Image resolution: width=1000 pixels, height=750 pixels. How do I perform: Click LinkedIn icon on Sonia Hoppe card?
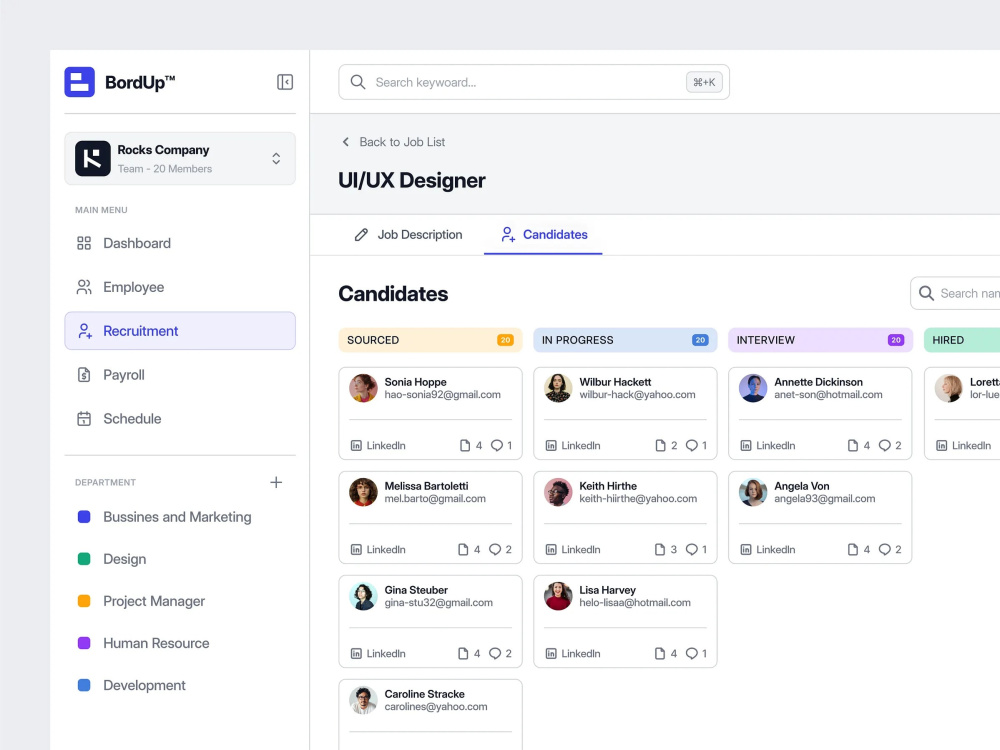[357, 445]
